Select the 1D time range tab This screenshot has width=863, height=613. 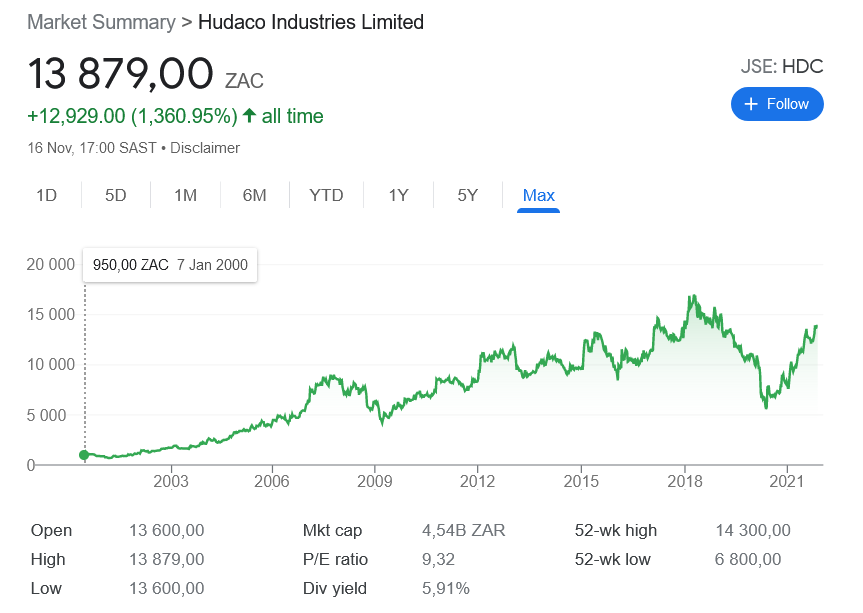[47, 195]
